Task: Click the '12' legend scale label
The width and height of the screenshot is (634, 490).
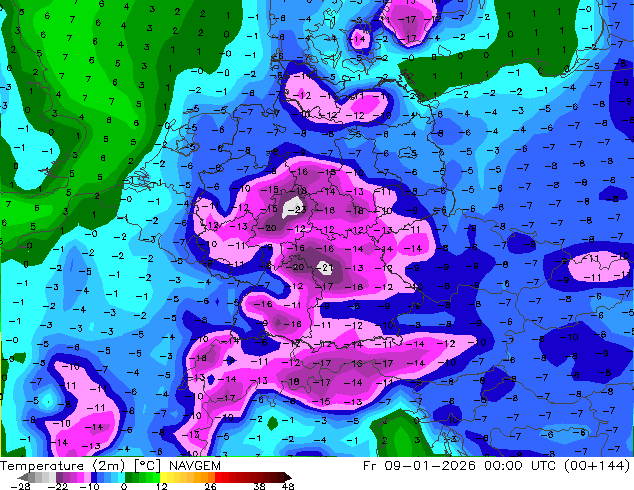Action: click(x=162, y=486)
